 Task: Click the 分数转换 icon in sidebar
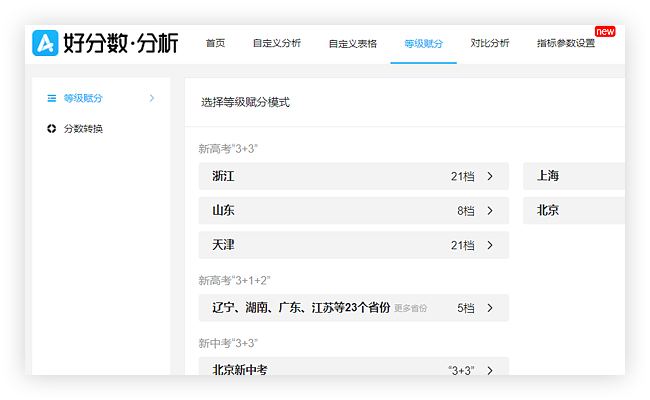tap(52, 128)
